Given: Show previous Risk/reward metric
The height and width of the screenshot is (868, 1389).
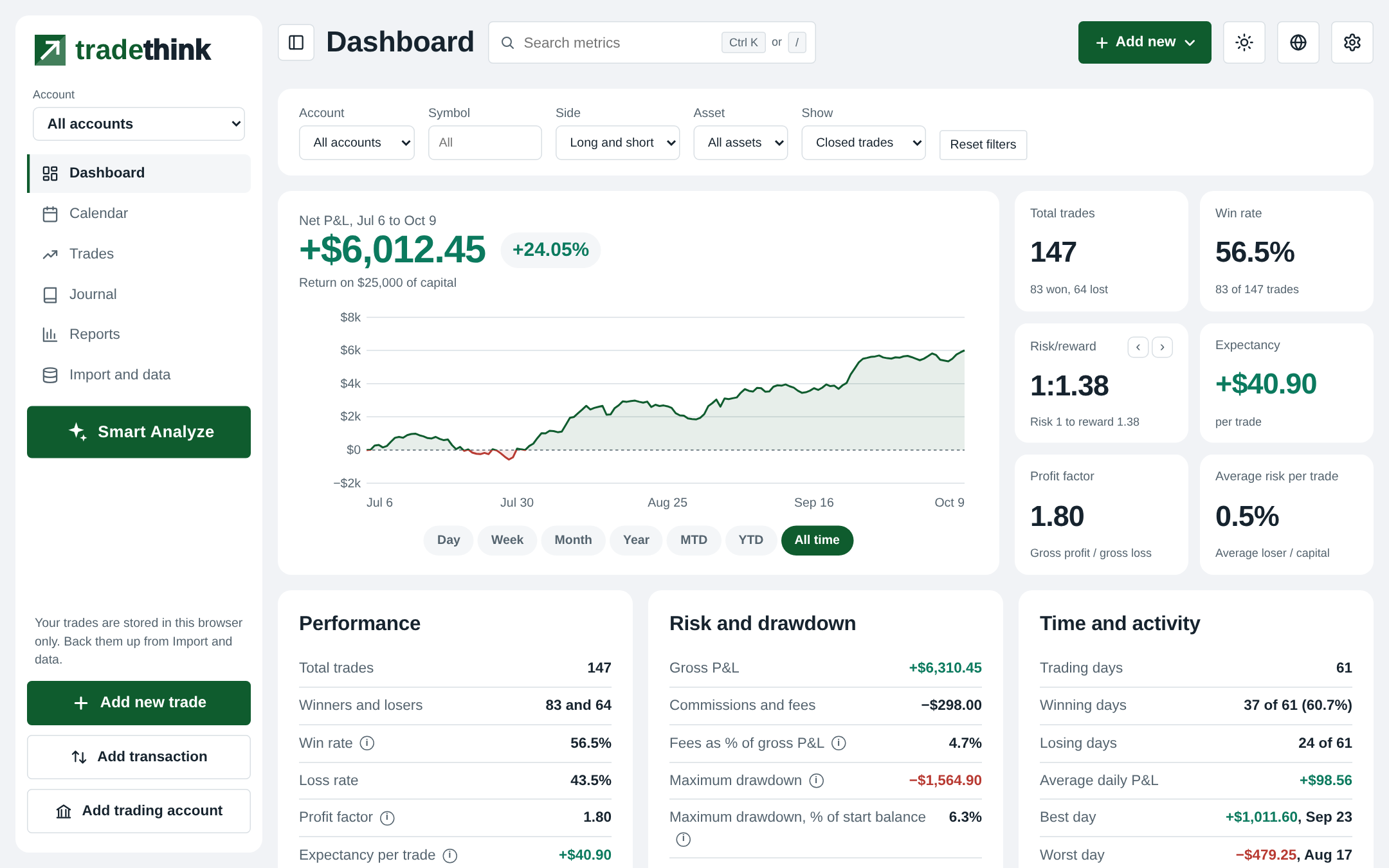Looking at the screenshot, I should click(x=1138, y=347).
